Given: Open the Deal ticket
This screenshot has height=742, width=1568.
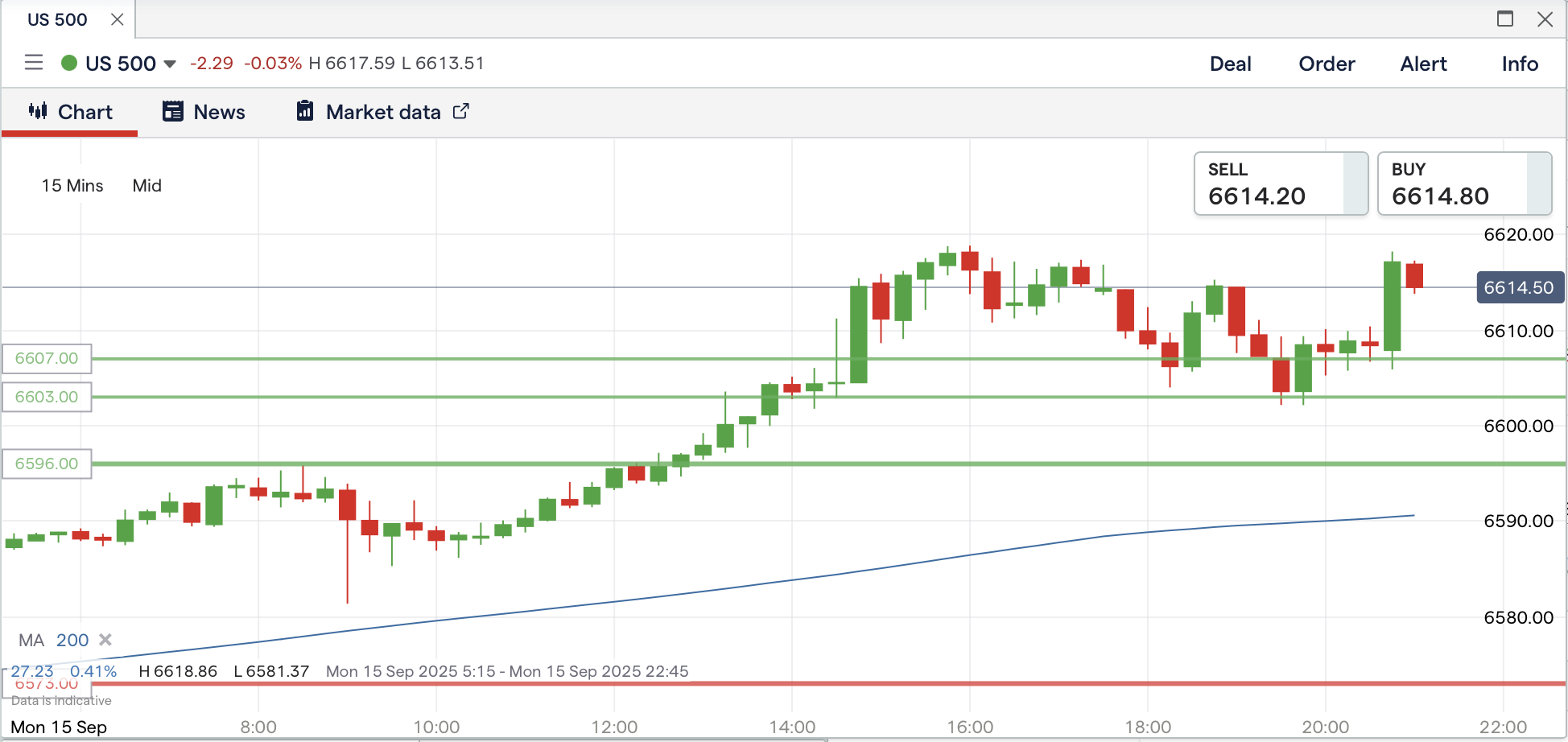Looking at the screenshot, I should click(1230, 64).
